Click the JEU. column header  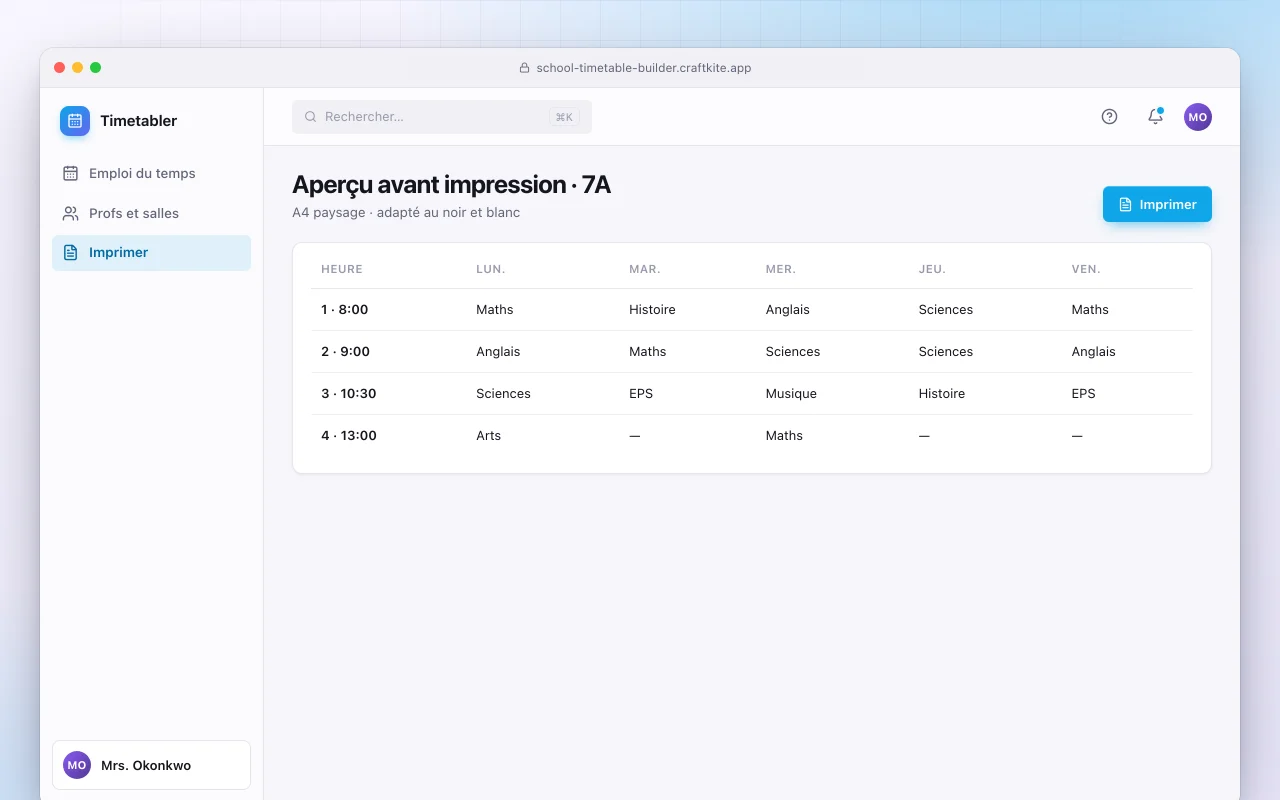pos(932,269)
